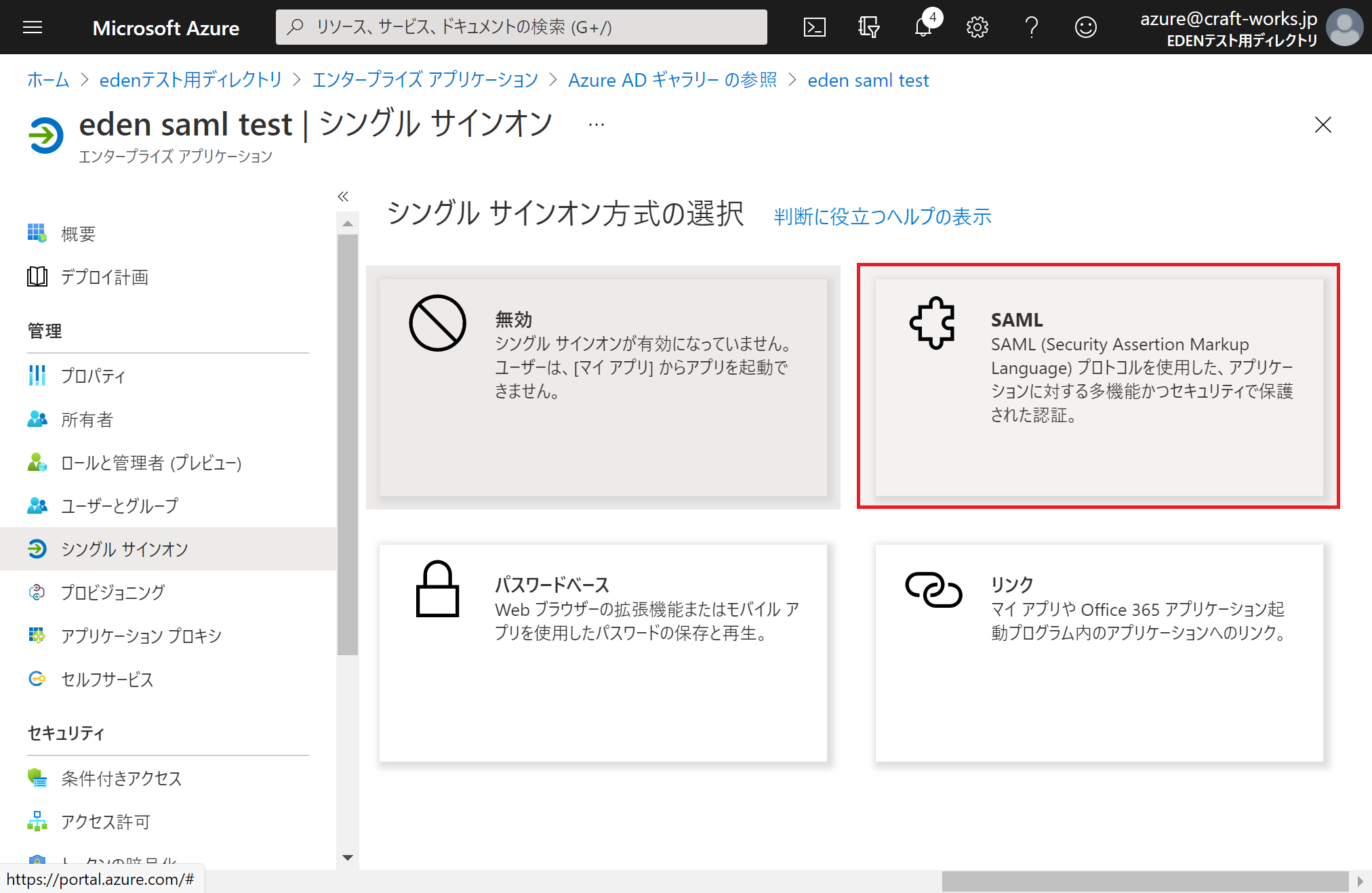Click the アプリケーション プロキシ icon

tap(37, 636)
